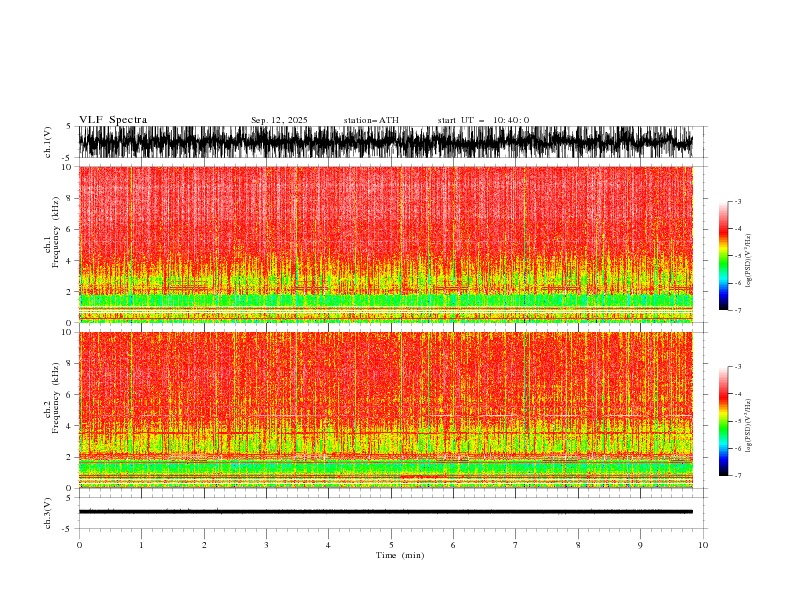Click the "Time (min)" axis title

tap(400, 555)
